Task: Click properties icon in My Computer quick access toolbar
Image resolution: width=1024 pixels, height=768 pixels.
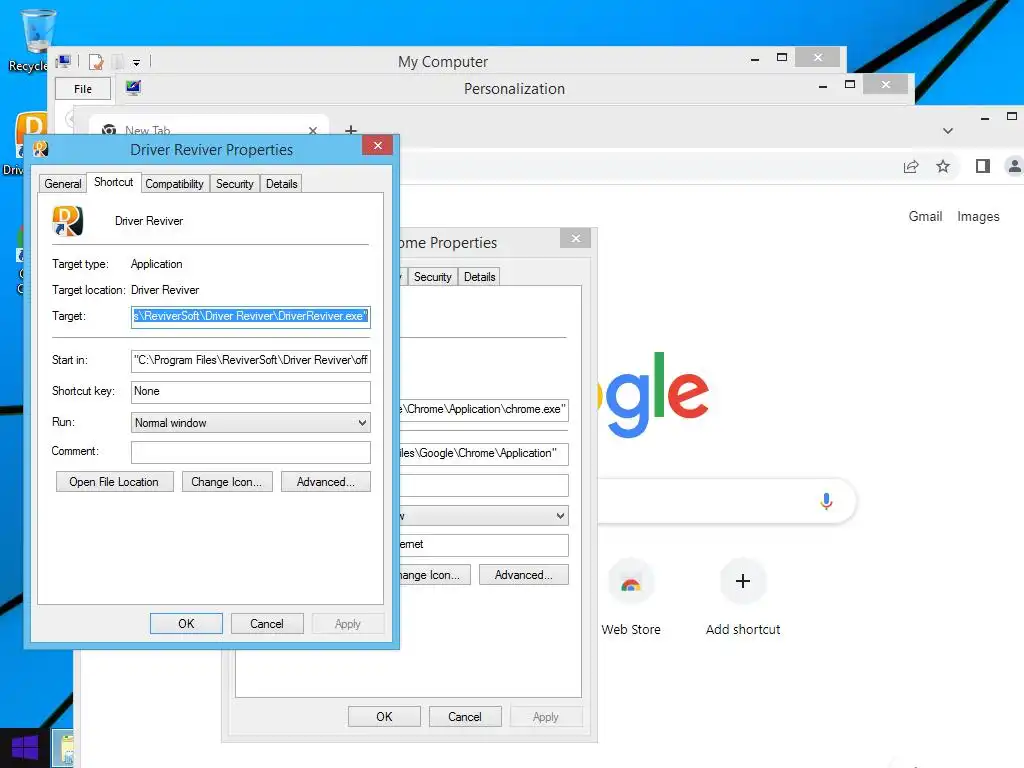Action: 96,62
